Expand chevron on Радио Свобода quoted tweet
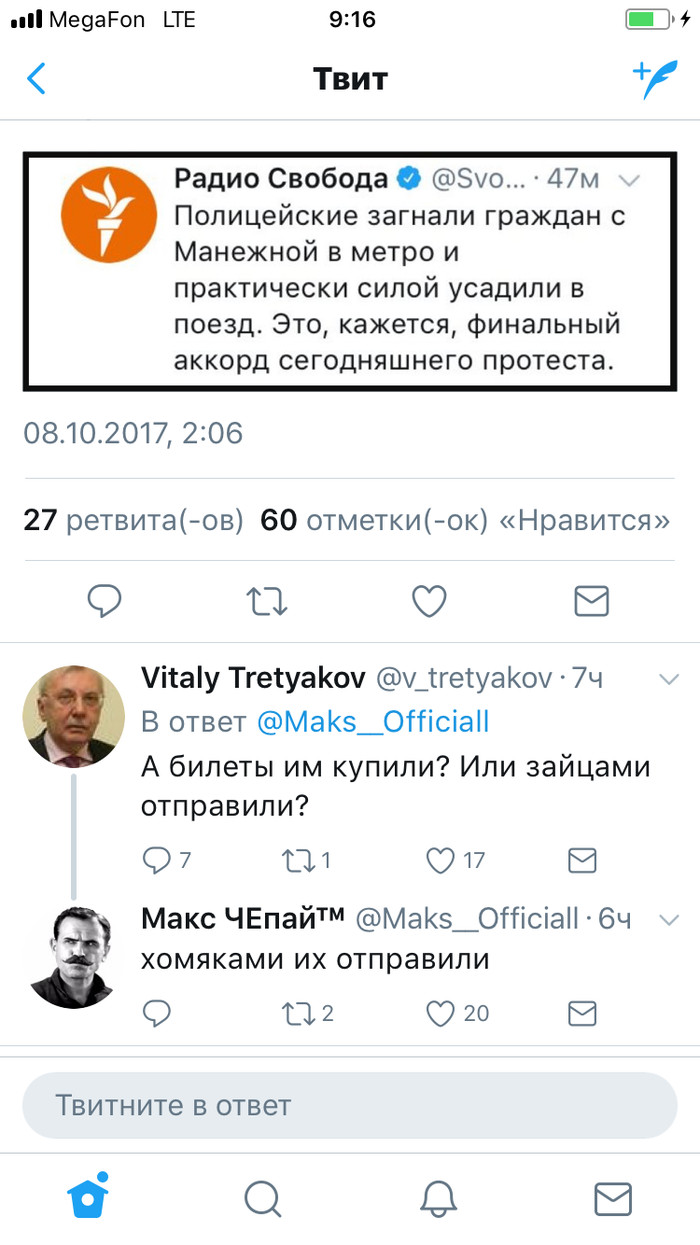 pos(630,181)
